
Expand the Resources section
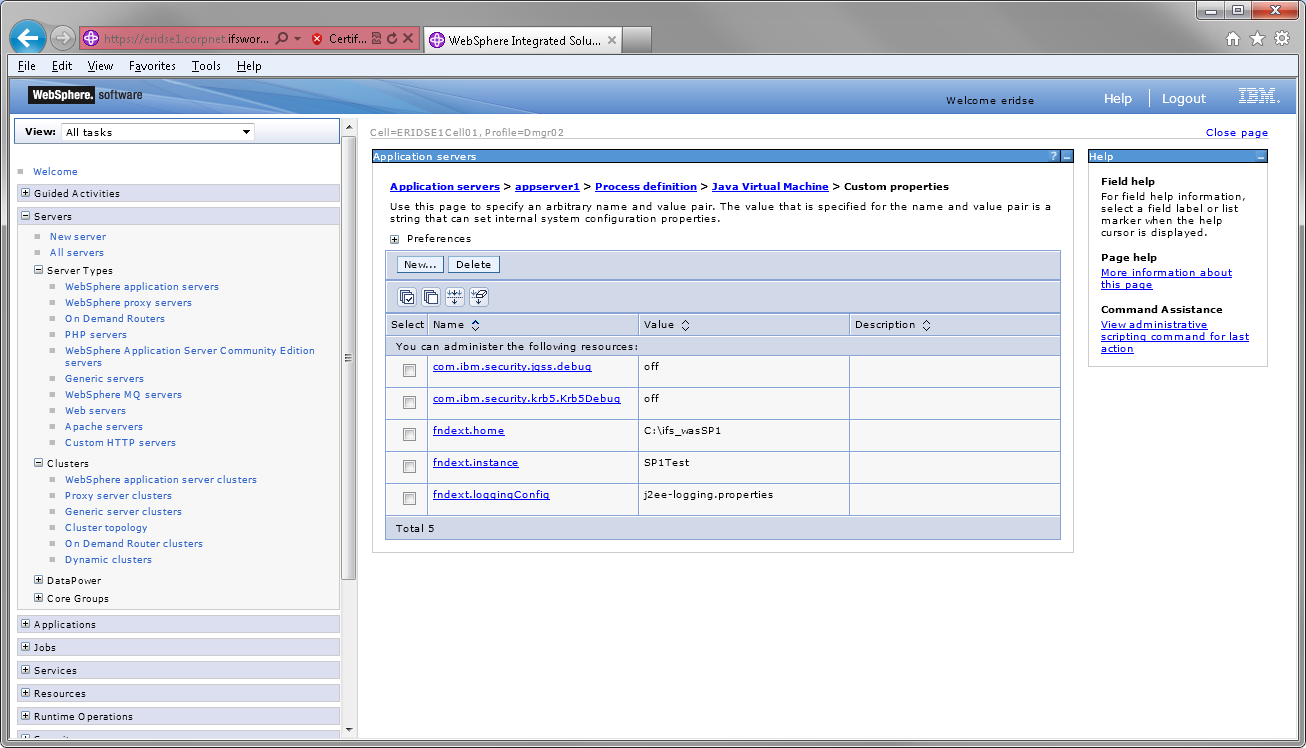[25, 693]
